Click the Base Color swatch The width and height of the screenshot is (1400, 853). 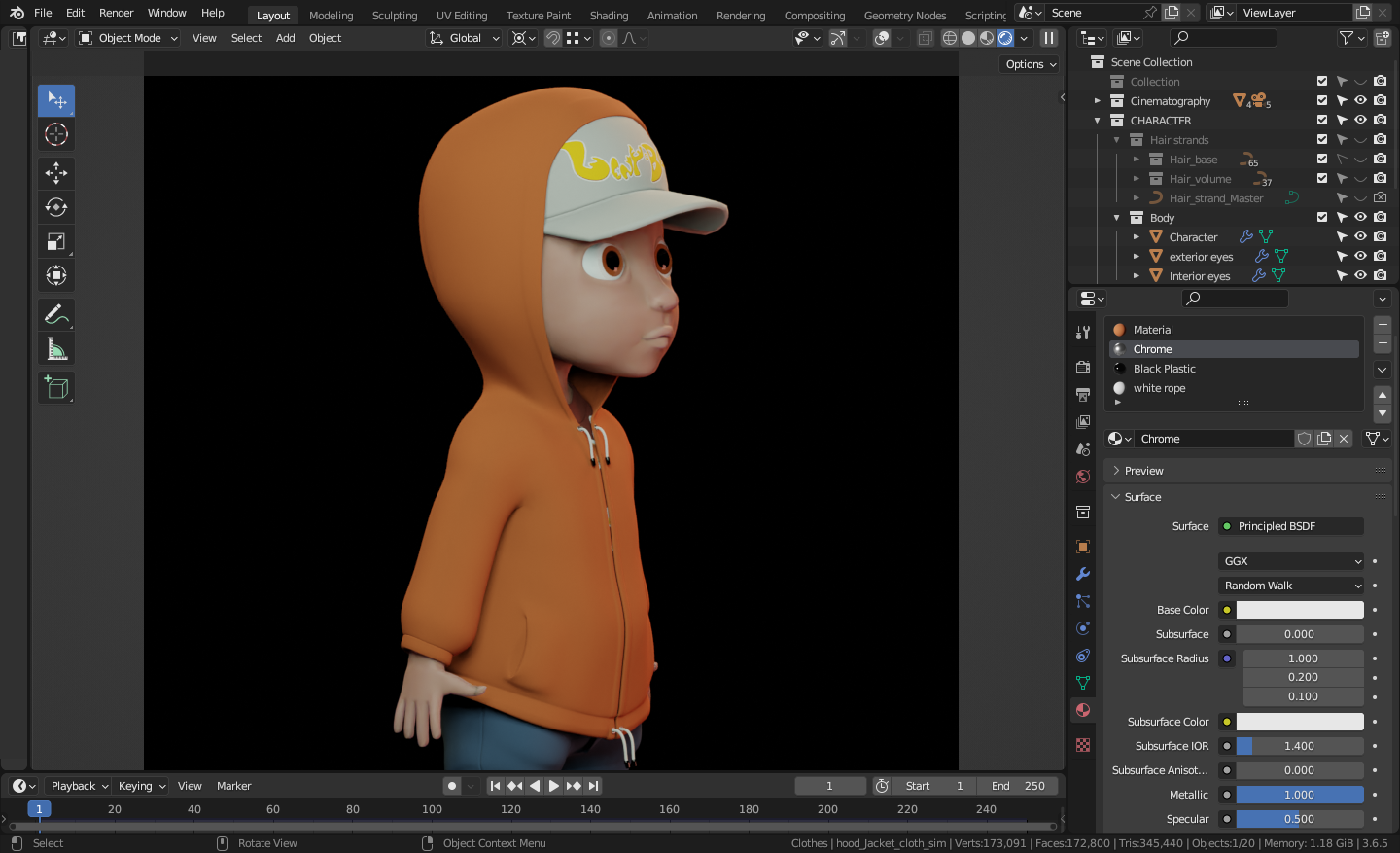[x=1300, y=610]
